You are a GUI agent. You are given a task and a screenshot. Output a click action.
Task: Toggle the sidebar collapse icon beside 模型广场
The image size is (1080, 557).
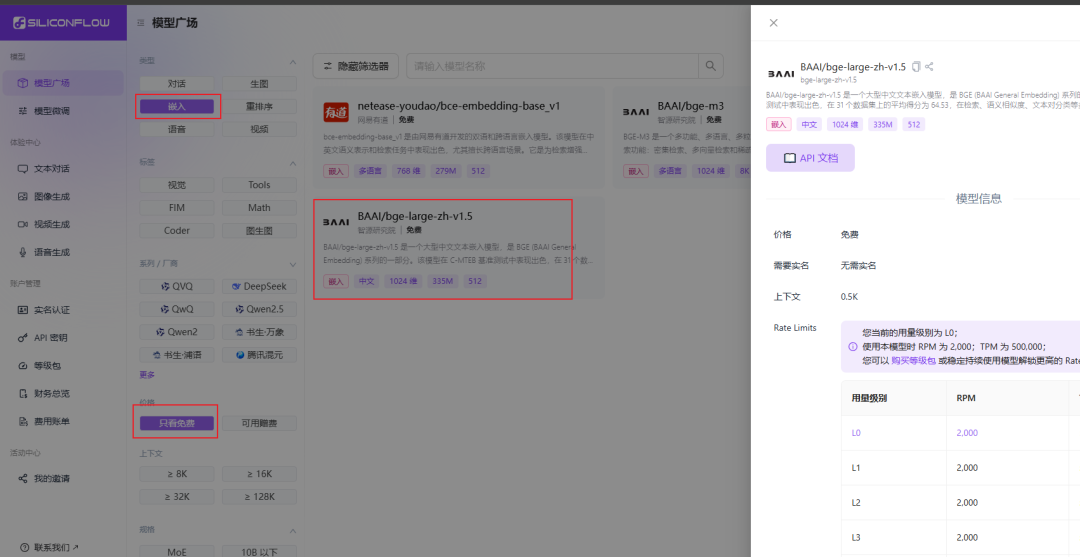click(141, 23)
